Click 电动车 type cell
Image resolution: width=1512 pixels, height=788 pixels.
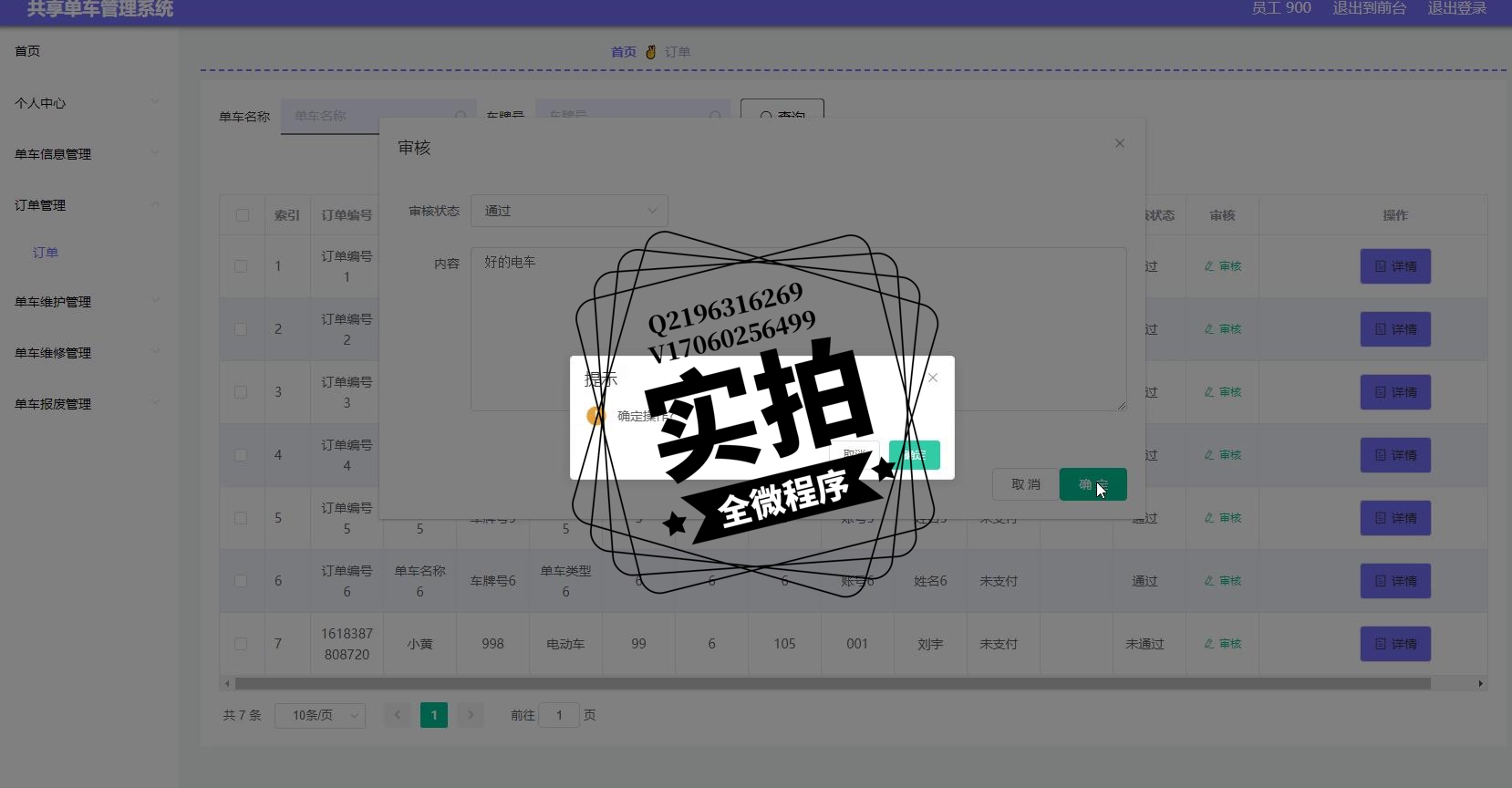[x=565, y=644]
